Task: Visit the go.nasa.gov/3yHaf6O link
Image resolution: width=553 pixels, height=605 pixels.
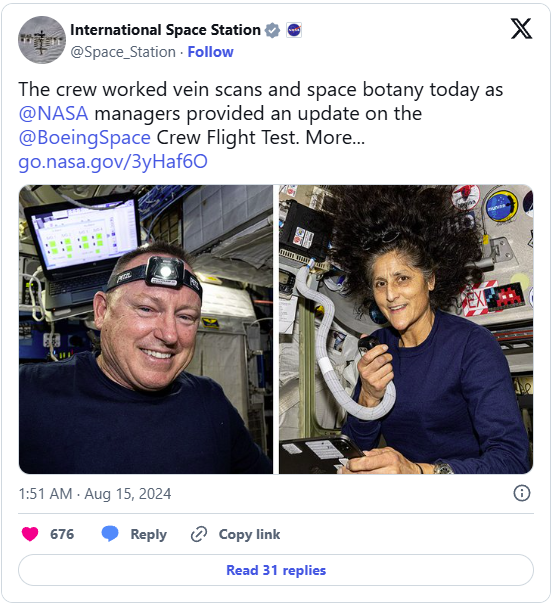Action: click(x=113, y=162)
